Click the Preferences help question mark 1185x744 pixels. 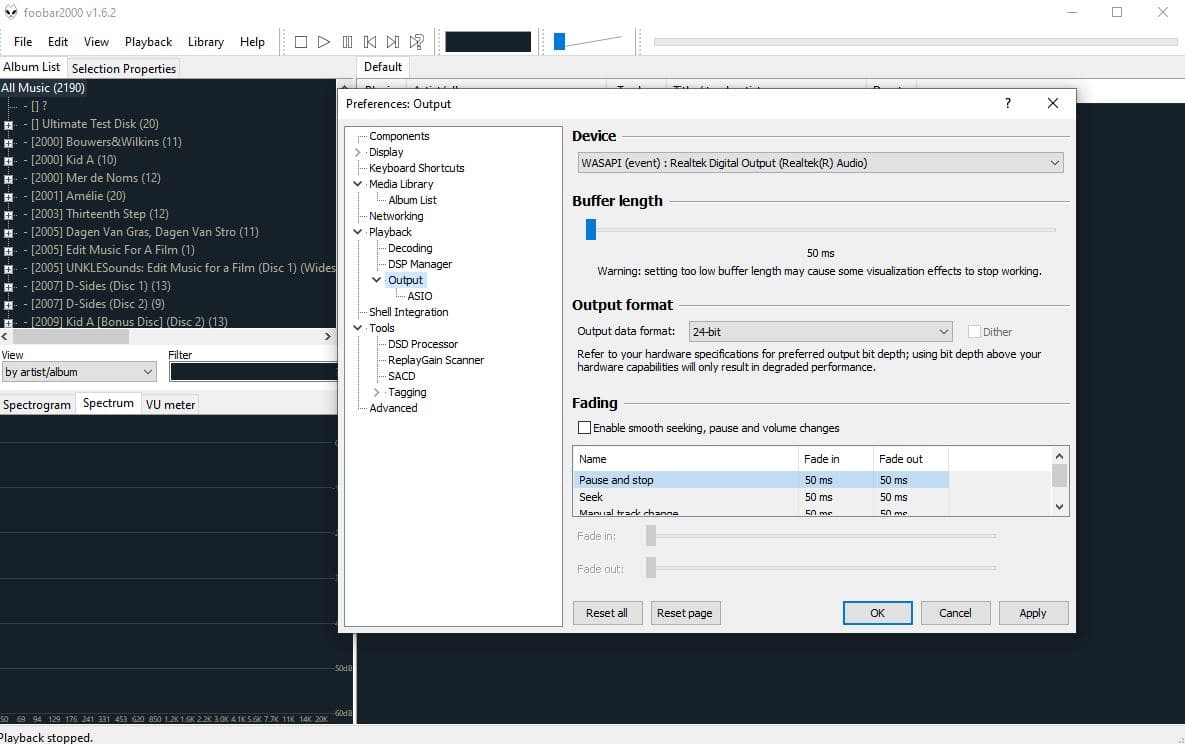click(x=1007, y=103)
